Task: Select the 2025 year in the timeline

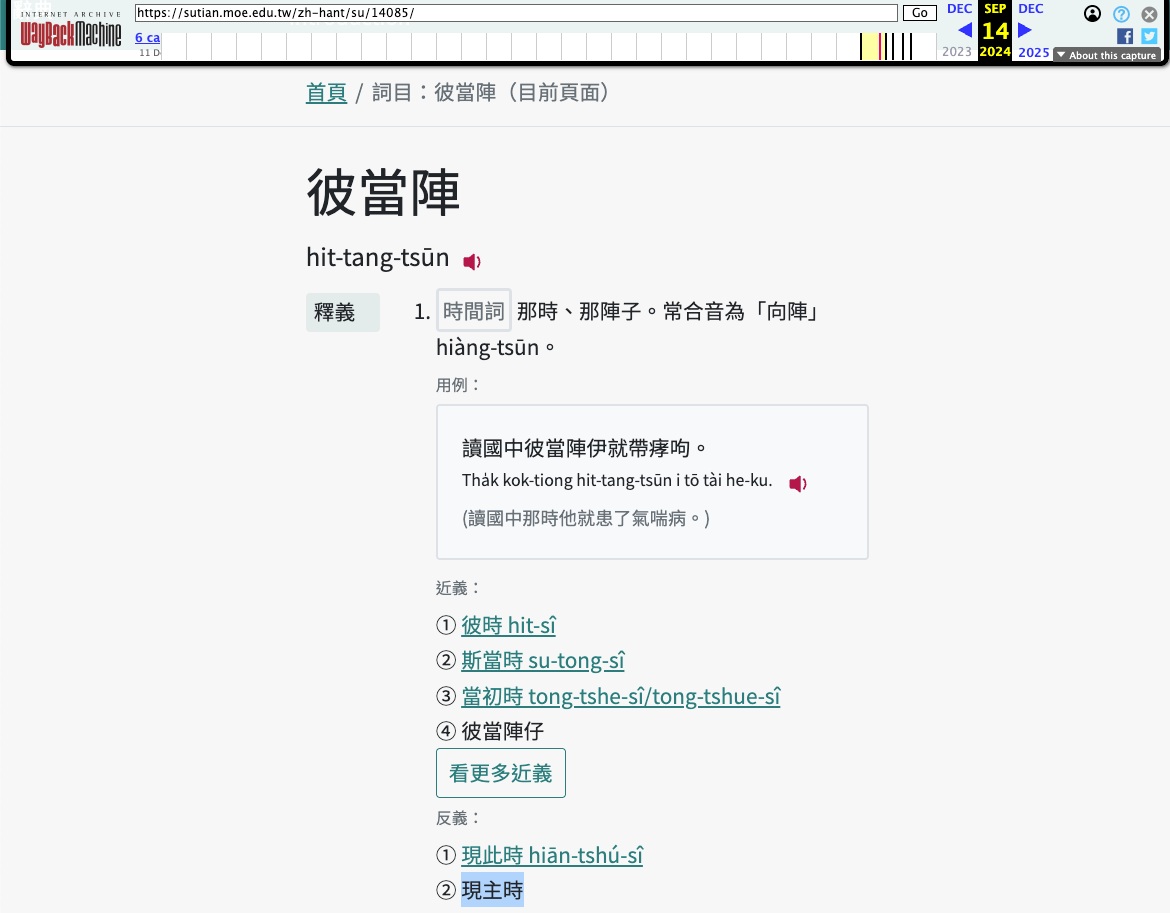Action: pos(1033,52)
